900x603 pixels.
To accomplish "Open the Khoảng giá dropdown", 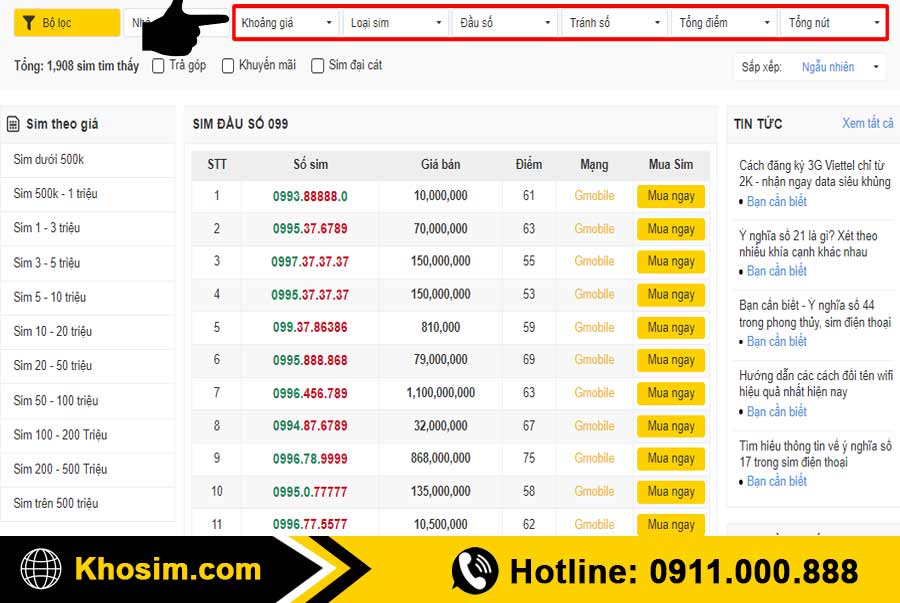I will point(287,22).
